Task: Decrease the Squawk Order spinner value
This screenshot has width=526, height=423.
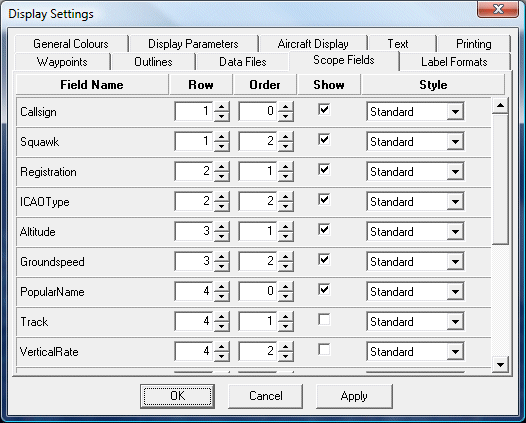Action: pos(285,147)
